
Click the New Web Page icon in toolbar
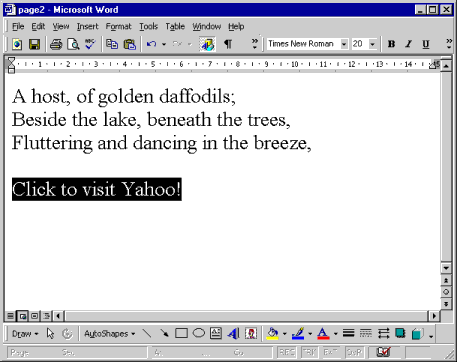click(x=17, y=44)
